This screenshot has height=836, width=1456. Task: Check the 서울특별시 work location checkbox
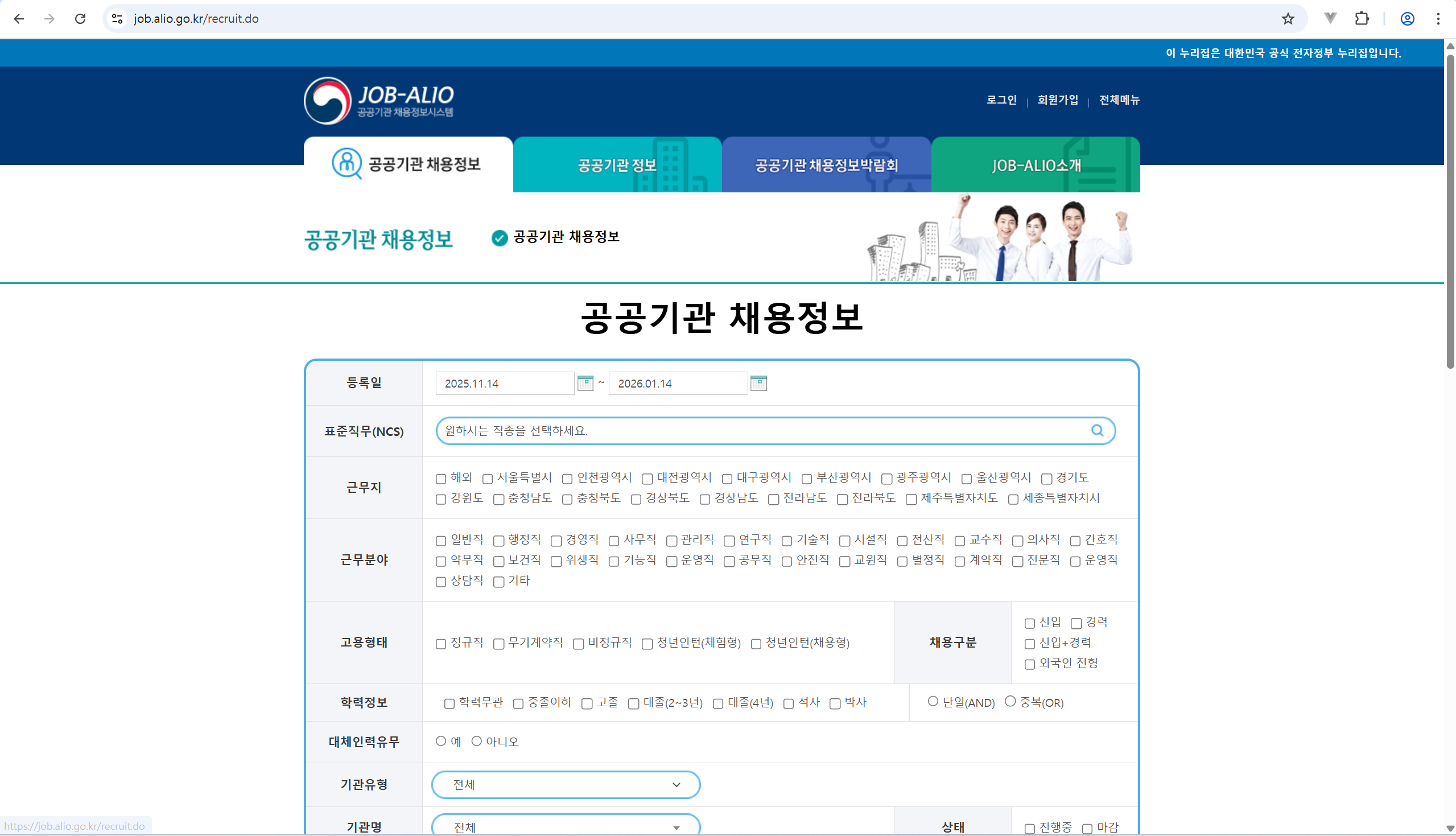click(487, 478)
